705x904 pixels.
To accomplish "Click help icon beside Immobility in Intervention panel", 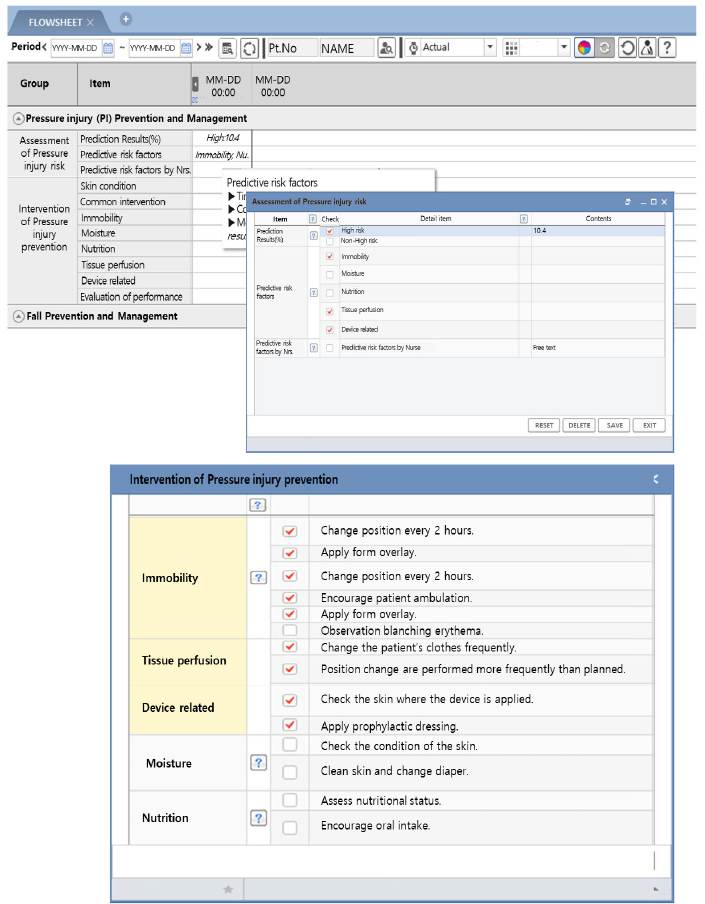I will pyautogui.click(x=258, y=577).
